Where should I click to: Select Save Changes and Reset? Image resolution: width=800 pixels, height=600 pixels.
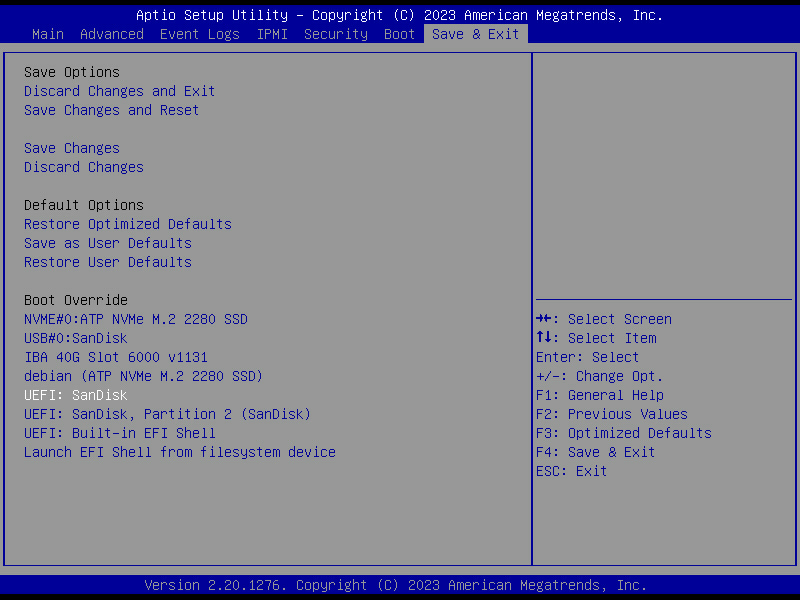[x=111, y=110]
